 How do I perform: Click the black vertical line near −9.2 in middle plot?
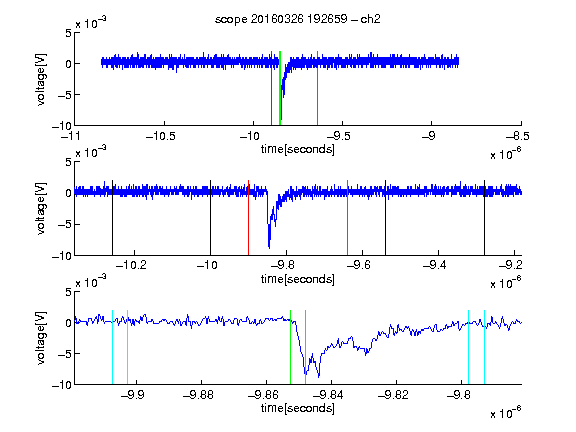click(484, 217)
